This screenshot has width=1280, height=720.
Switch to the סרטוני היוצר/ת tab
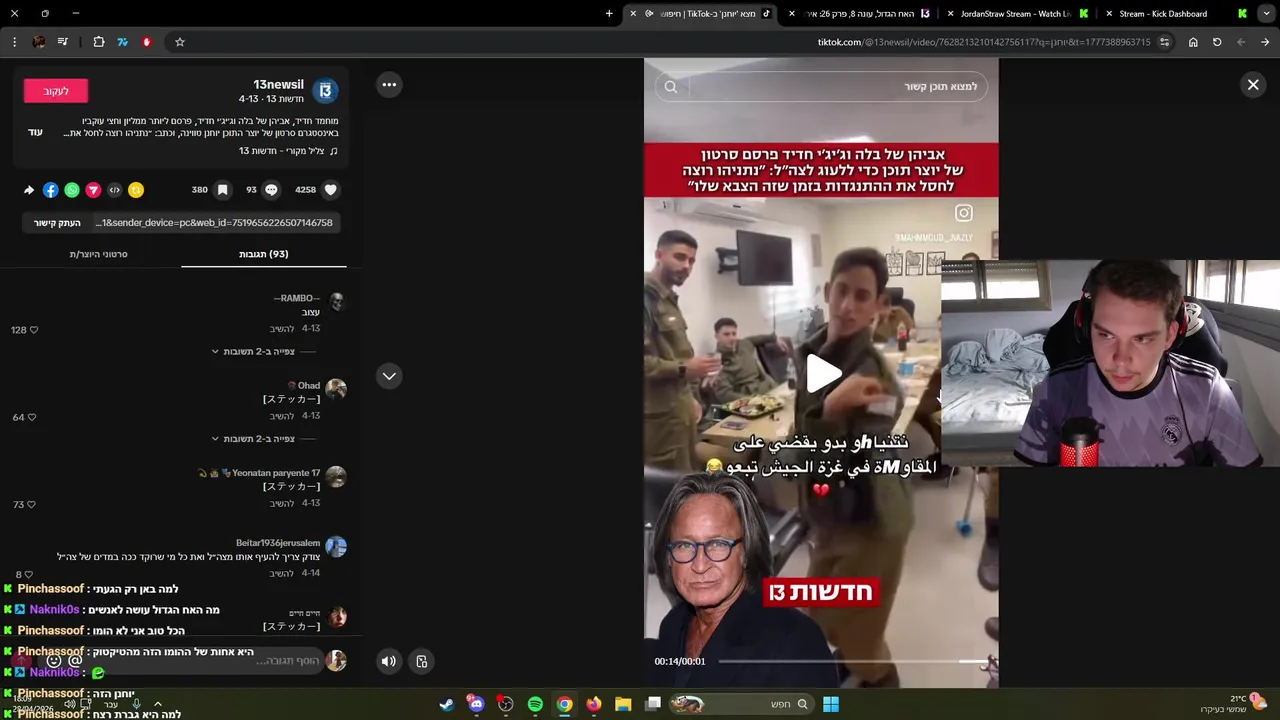click(x=98, y=254)
